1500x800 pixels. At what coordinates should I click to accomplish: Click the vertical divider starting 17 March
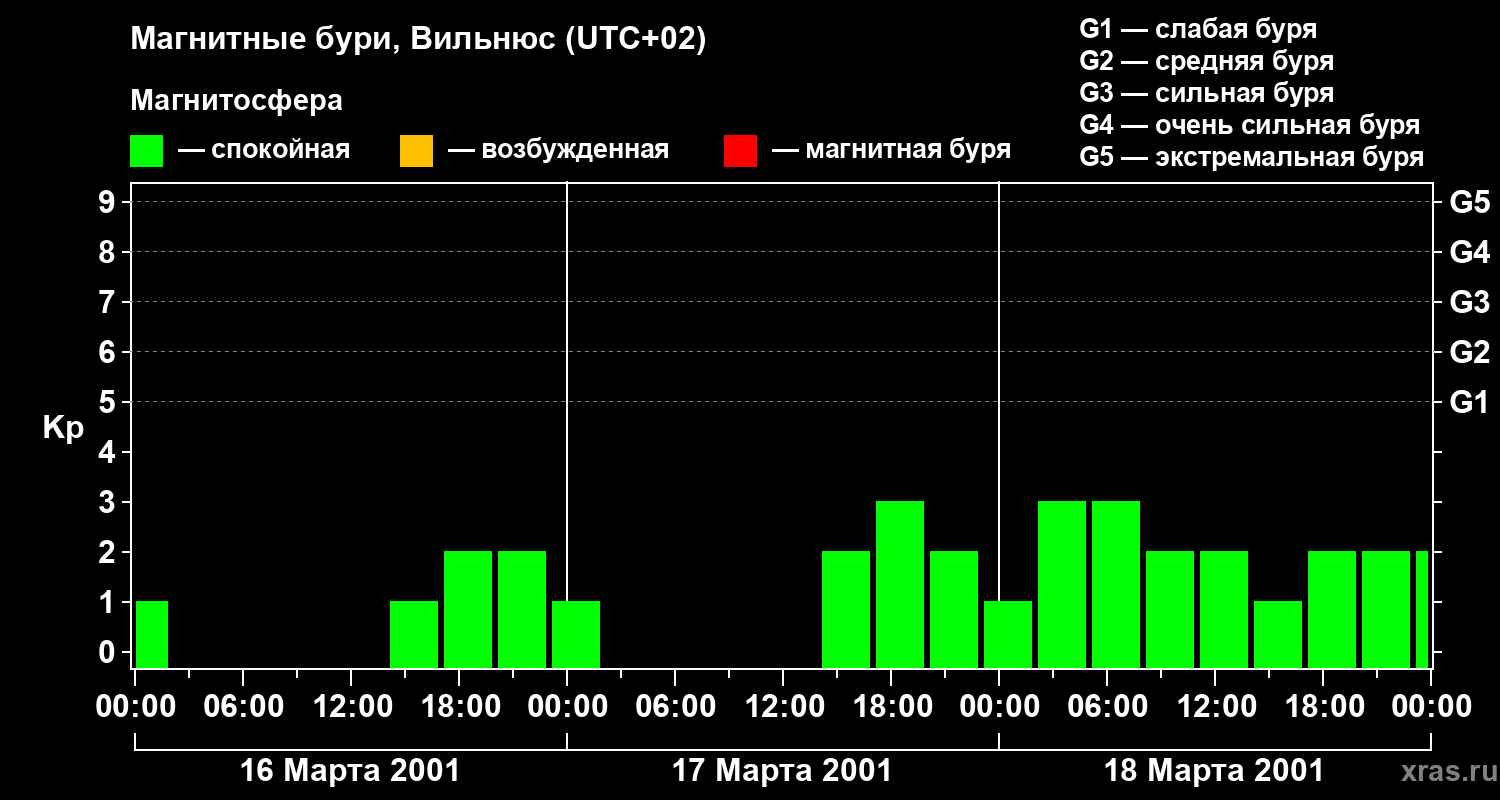567,425
